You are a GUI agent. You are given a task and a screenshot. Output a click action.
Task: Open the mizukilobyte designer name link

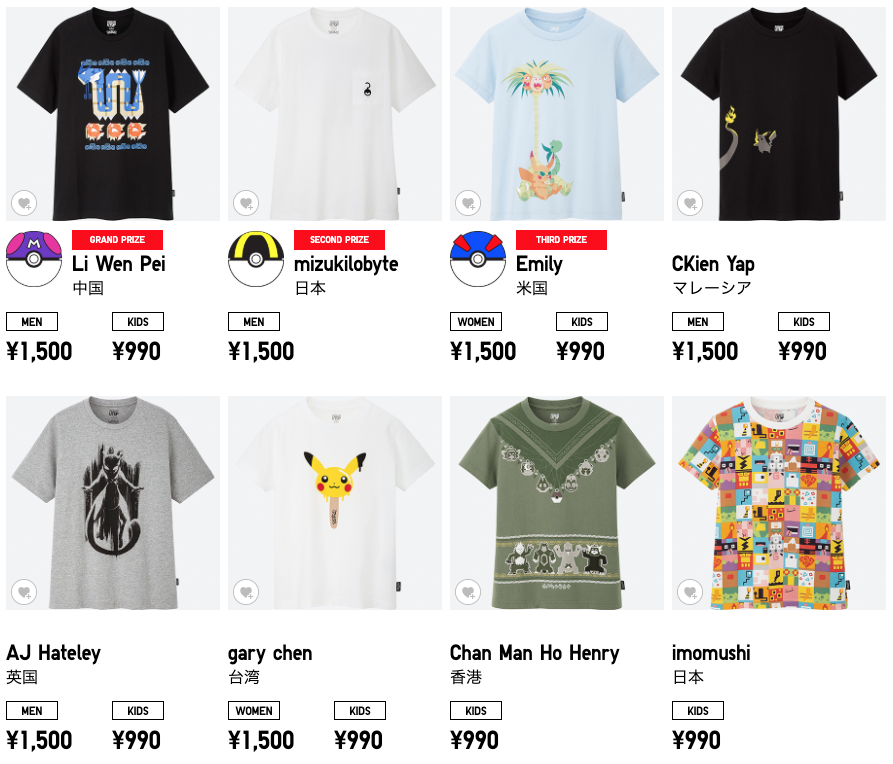click(346, 264)
